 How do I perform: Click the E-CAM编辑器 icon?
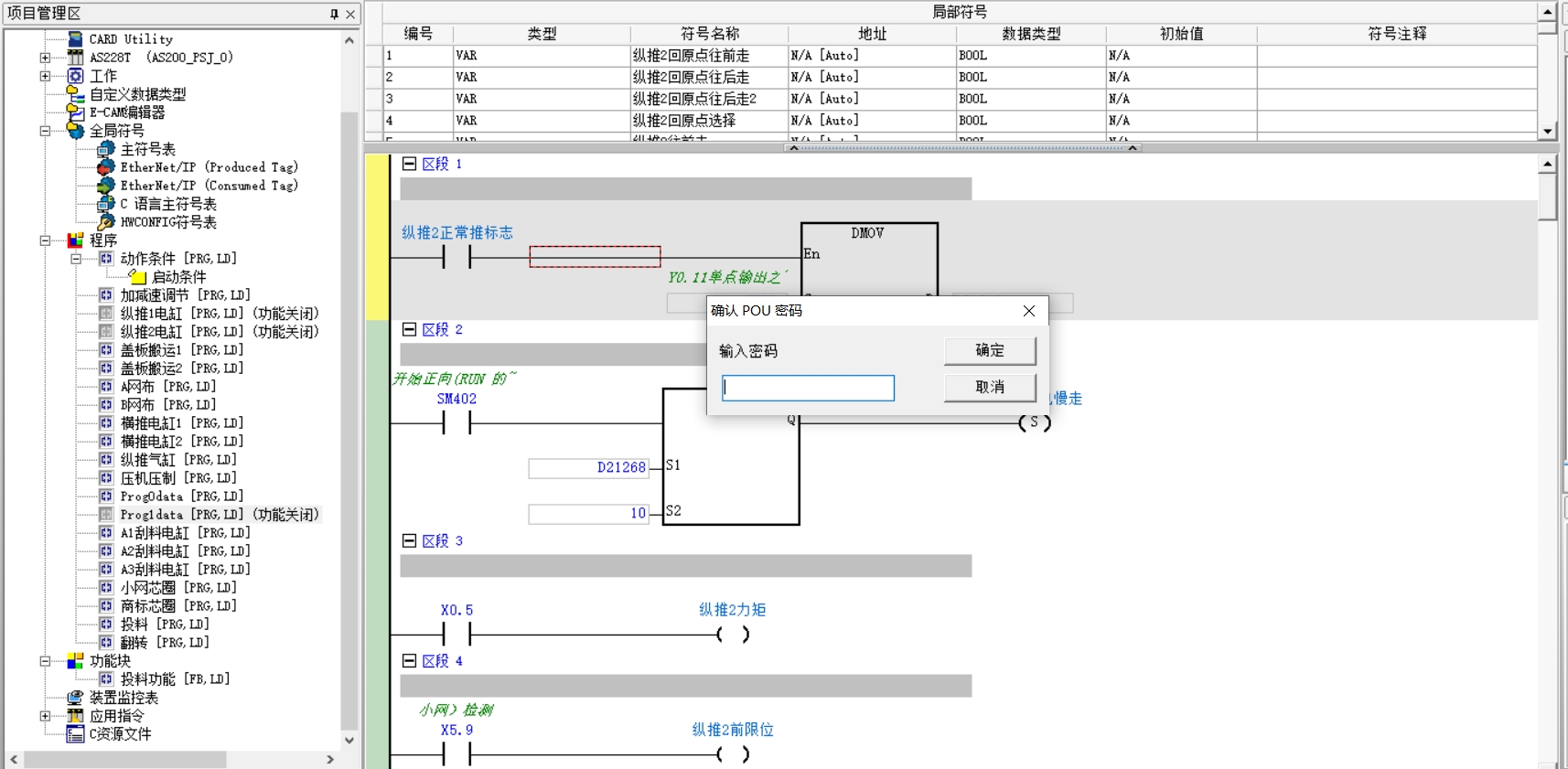(76, 112)
